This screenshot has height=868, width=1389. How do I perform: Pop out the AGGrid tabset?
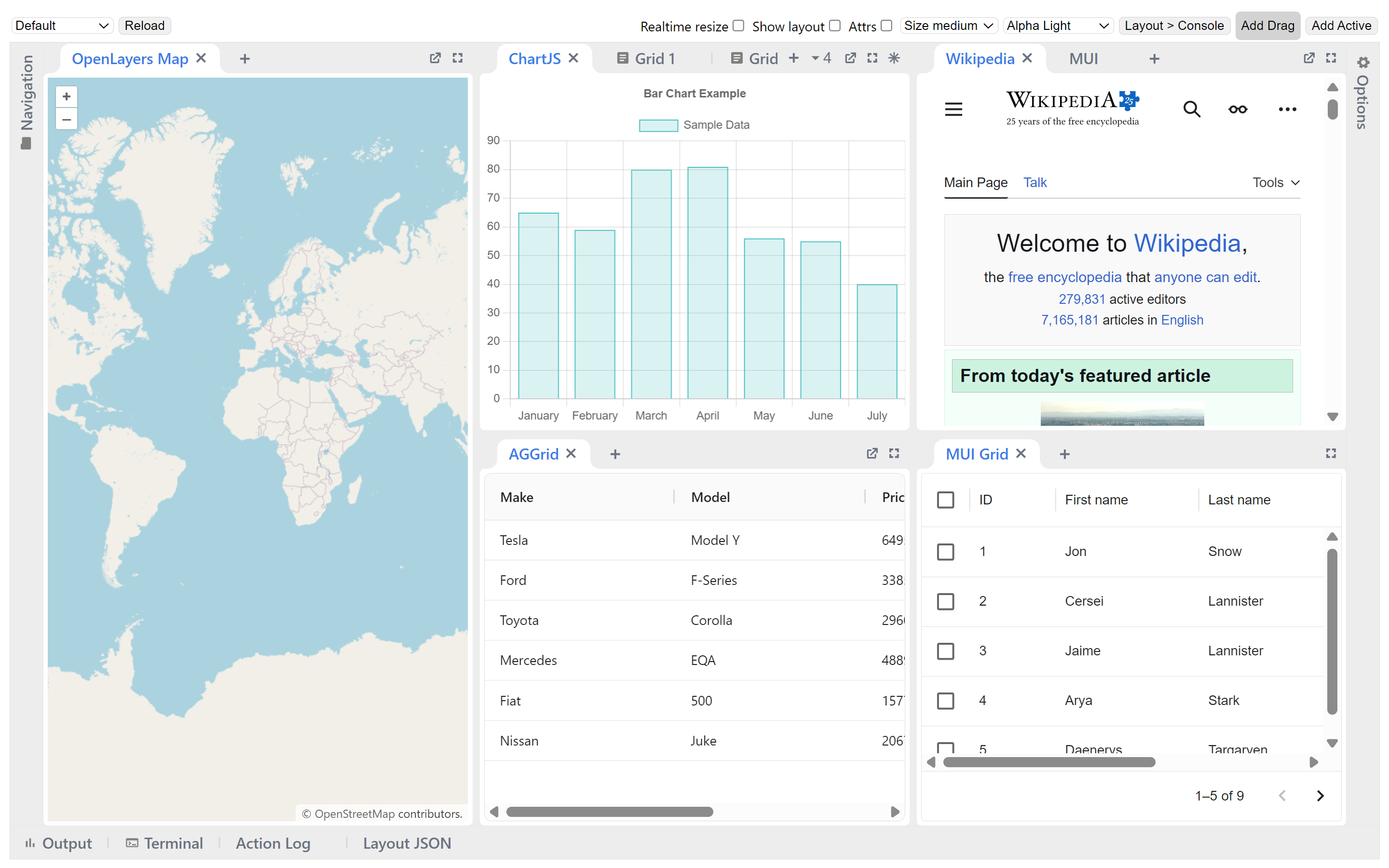(x=872, y=453)
